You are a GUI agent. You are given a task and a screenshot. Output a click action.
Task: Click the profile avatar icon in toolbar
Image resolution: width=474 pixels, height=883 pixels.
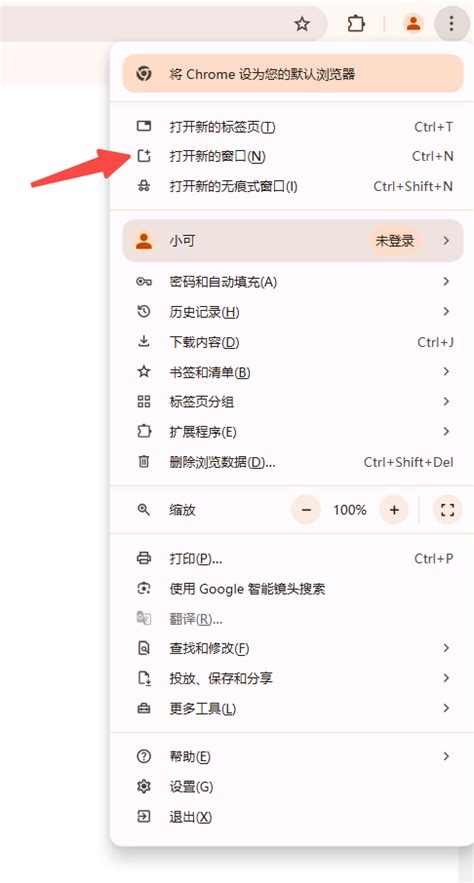[413, 24]
